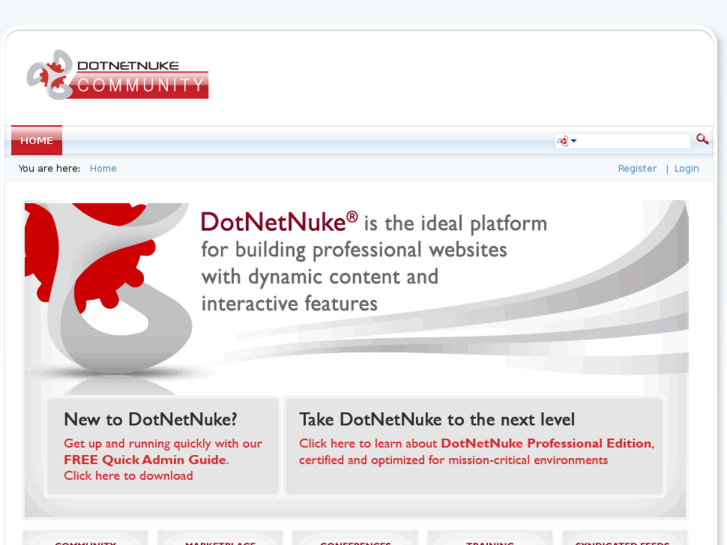Click the search text field
727x545 pixels.
click(x=633, y=141)
